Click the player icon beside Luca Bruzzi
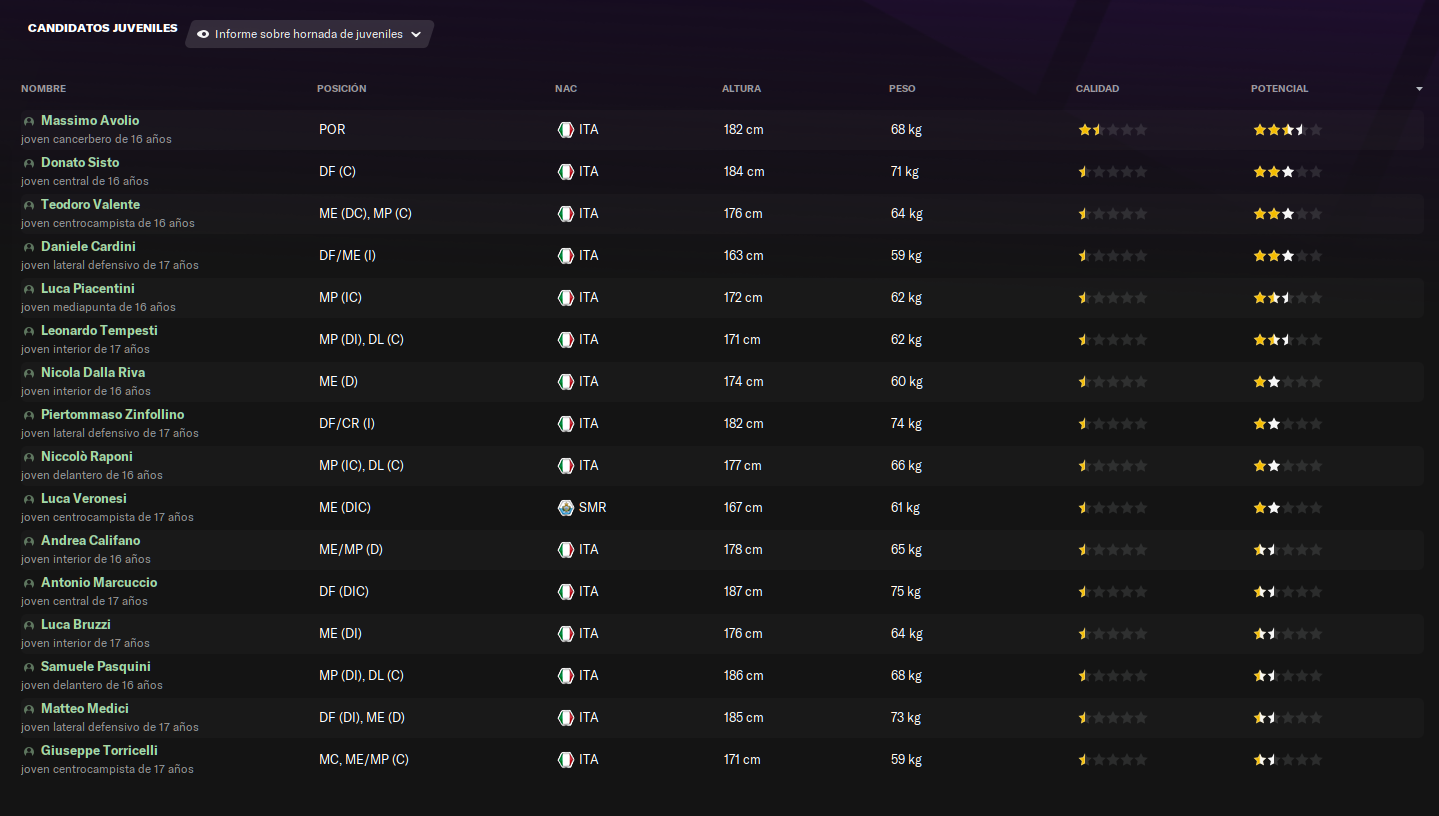The height and width of the screenshot is (816, 1439). click(29, 625)
